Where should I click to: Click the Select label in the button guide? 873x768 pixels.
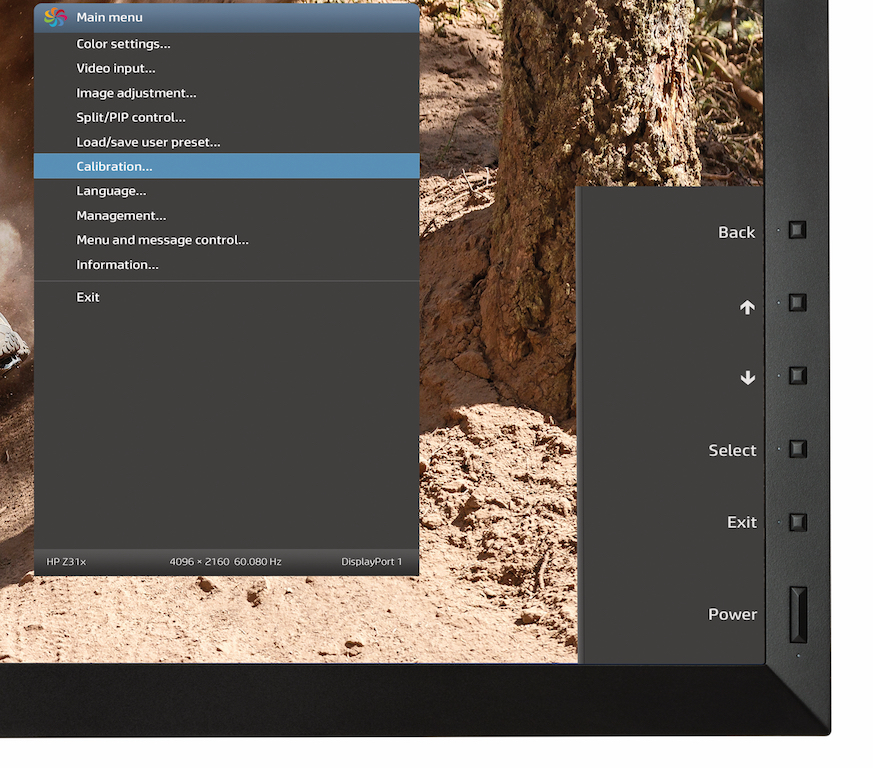point(732,450)
